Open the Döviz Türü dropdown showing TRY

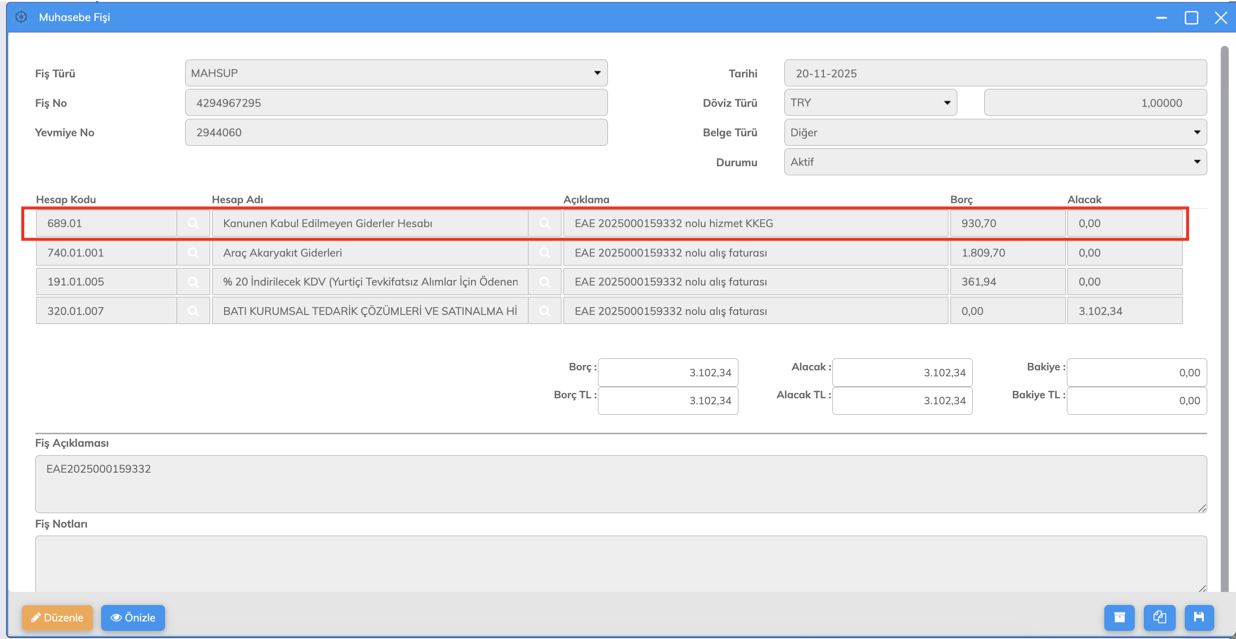pos(870,103)
